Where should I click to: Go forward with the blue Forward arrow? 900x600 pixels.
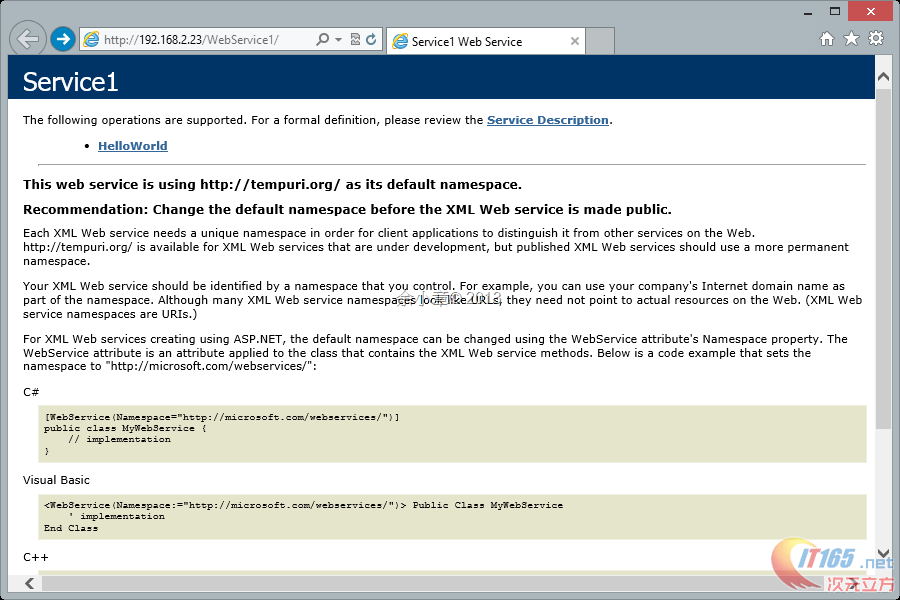(x=63, y=39)
